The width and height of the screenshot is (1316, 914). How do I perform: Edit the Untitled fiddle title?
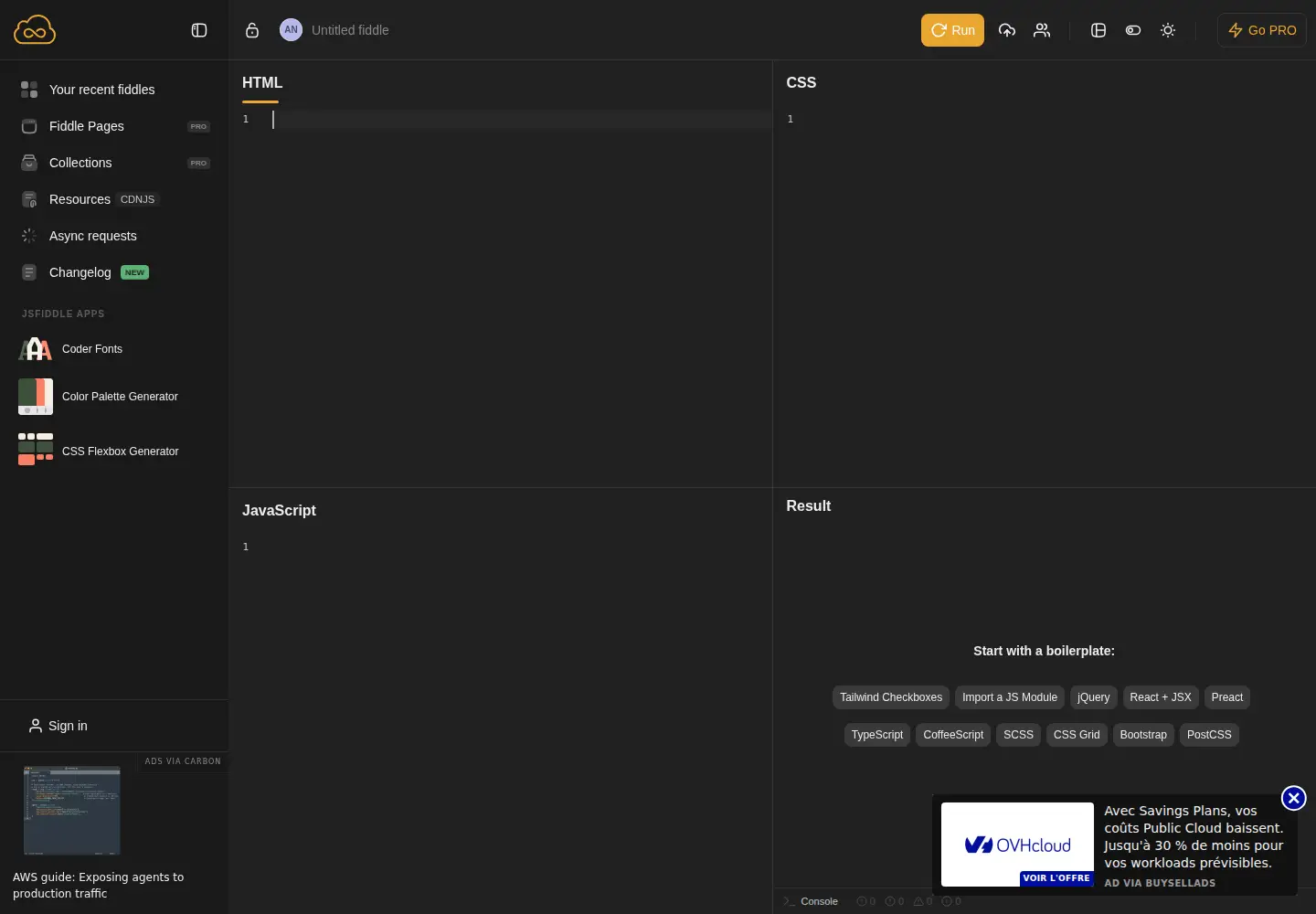coord(350,30)
